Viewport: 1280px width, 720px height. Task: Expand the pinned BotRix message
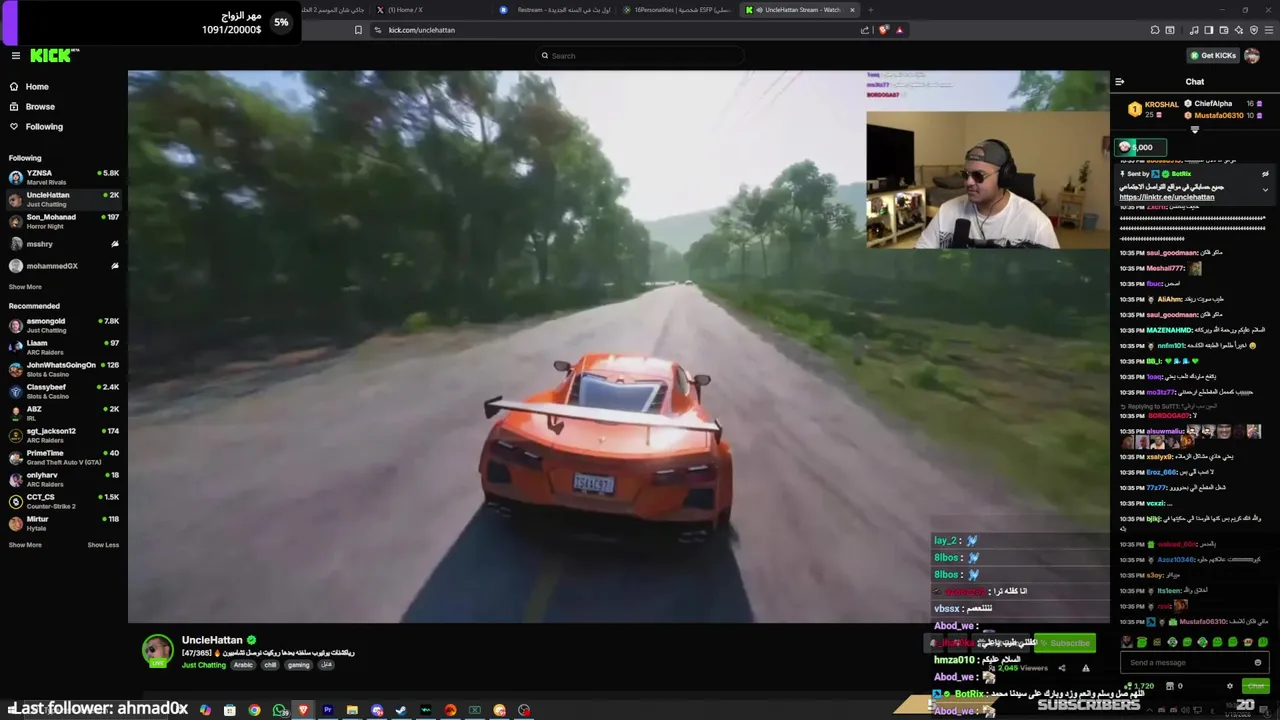pyautogui.click(x=1265, y=188)
